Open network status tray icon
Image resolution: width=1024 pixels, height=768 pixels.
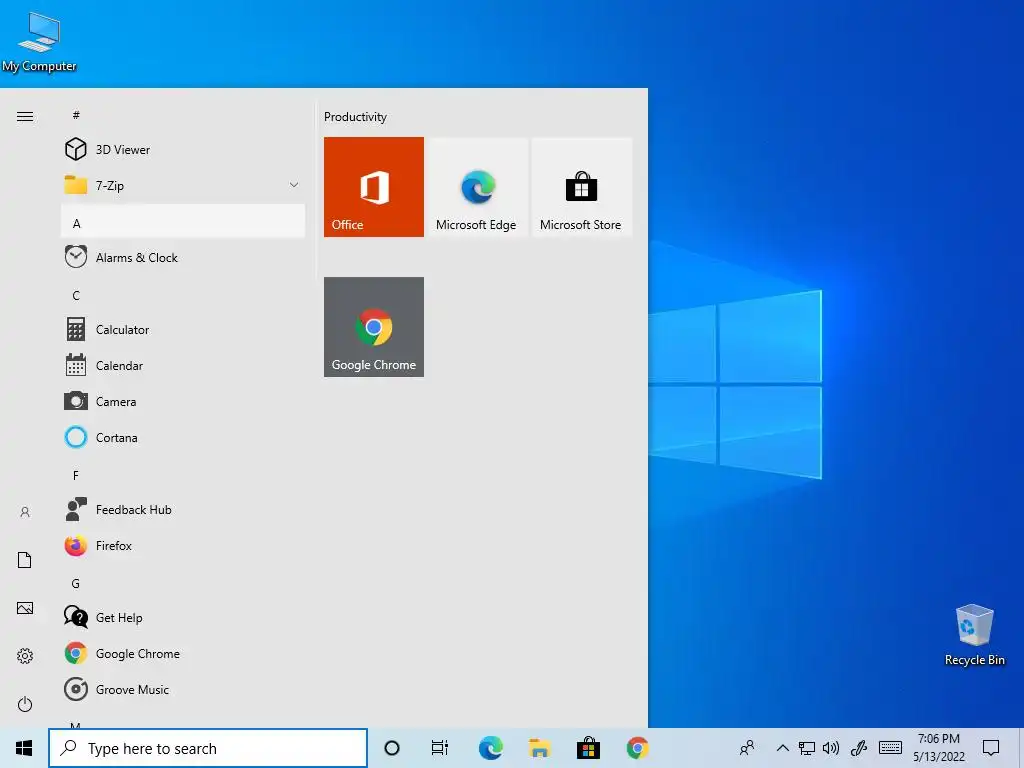807,748
